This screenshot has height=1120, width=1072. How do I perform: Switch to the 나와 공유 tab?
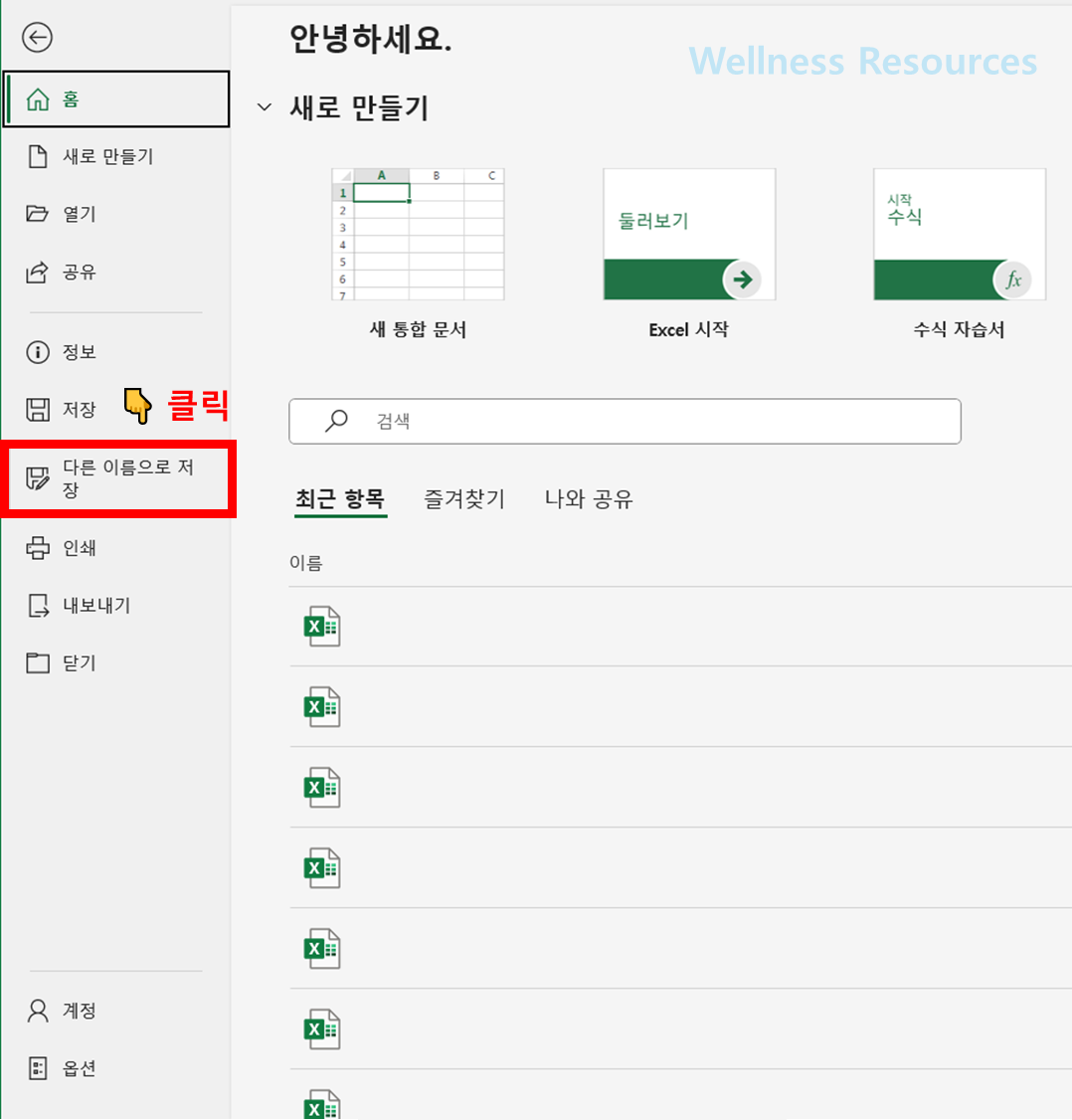click(589, 498)
